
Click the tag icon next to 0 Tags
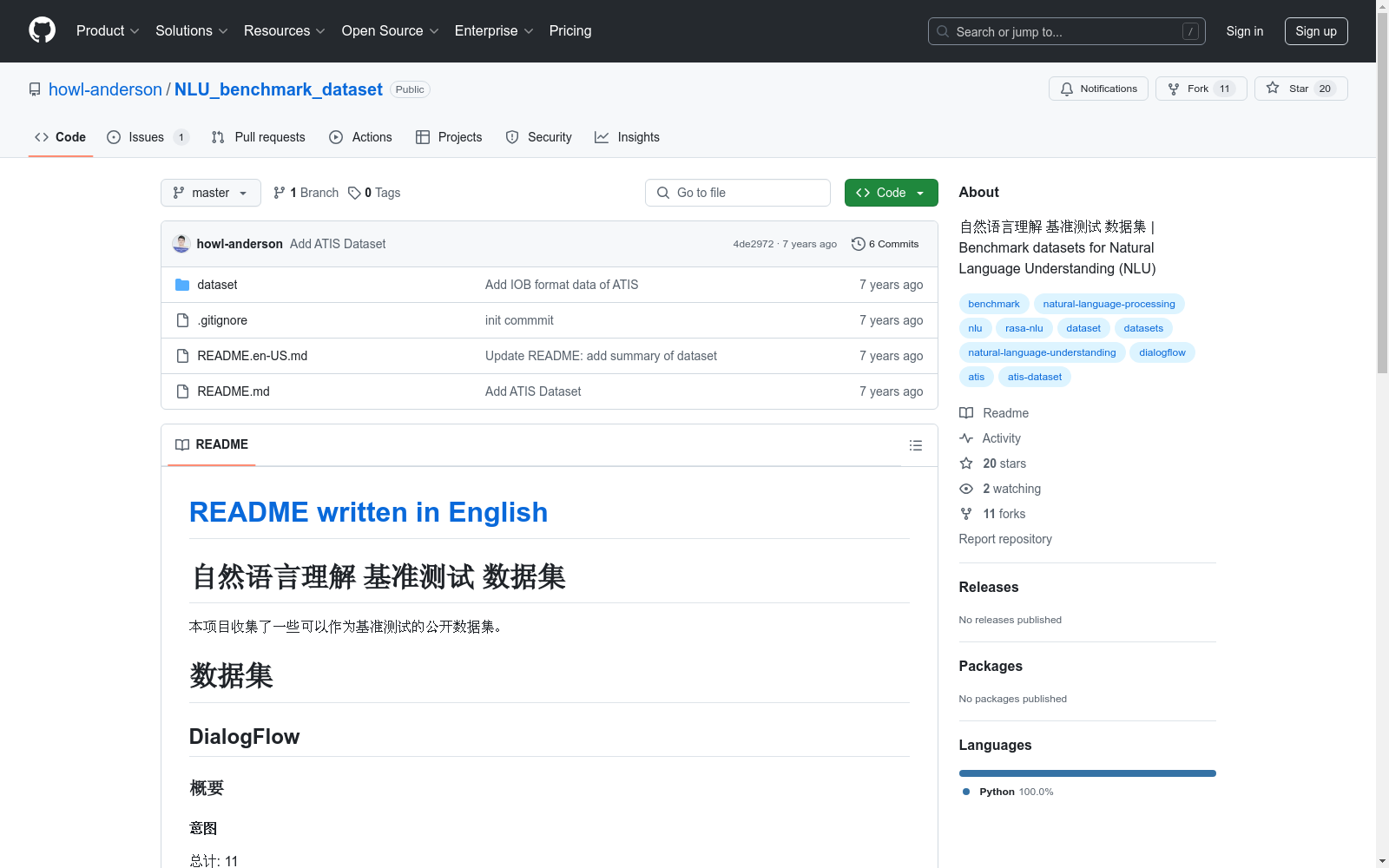click(x=354, y=193)
